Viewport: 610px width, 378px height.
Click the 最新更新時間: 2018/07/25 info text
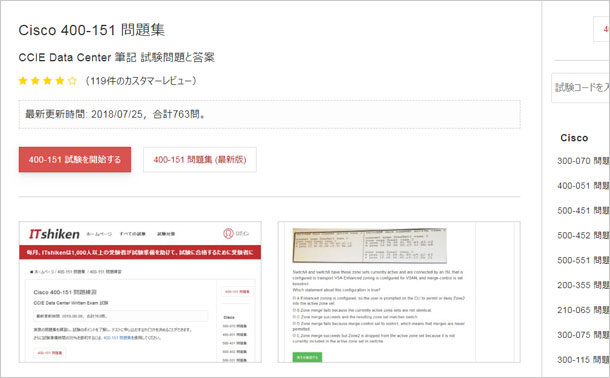coord(115,114)
